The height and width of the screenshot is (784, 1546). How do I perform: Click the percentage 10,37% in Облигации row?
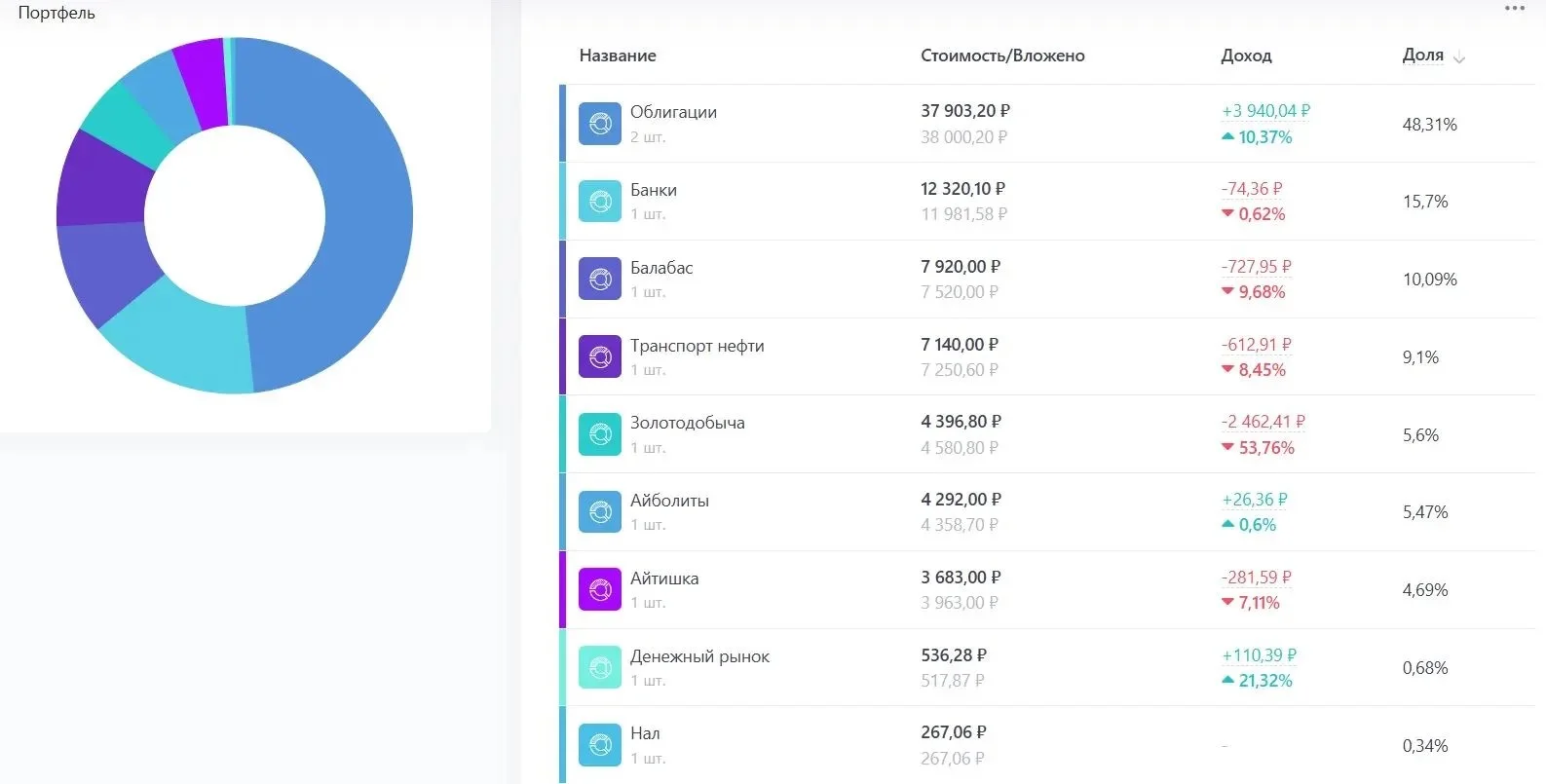coord(1265,137)
